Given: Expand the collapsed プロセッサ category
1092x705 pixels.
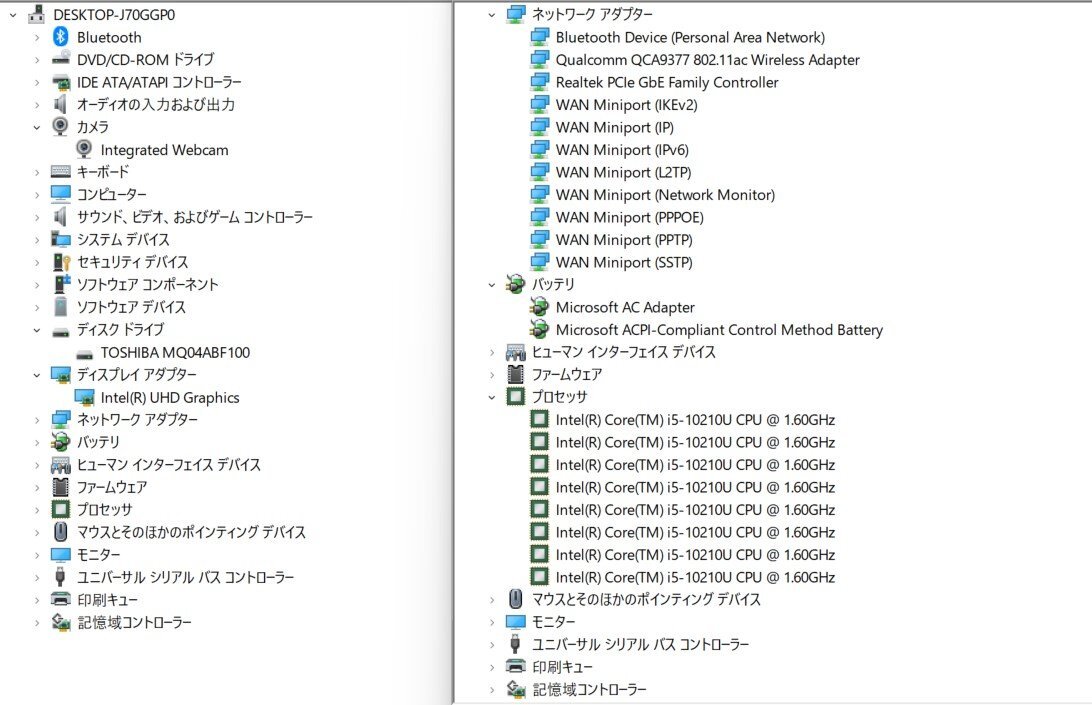Looking at the screenshot, I should click(x=37, y=510).
